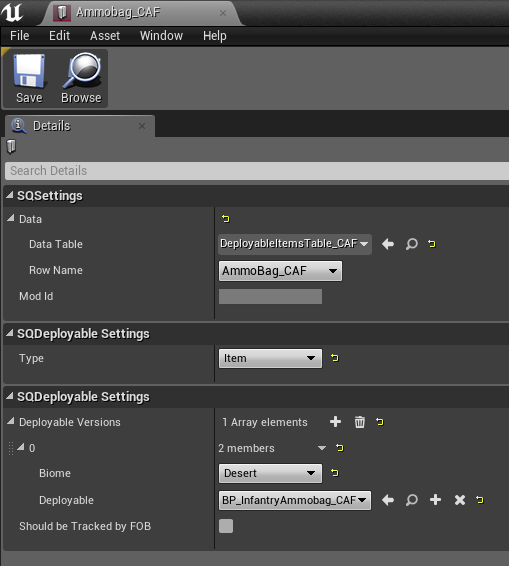The width and height of the screenshot is (509, 566).
Task: Open the Row Name AmmoBag_CAF dropdown
Action: (x=280, y=271)
